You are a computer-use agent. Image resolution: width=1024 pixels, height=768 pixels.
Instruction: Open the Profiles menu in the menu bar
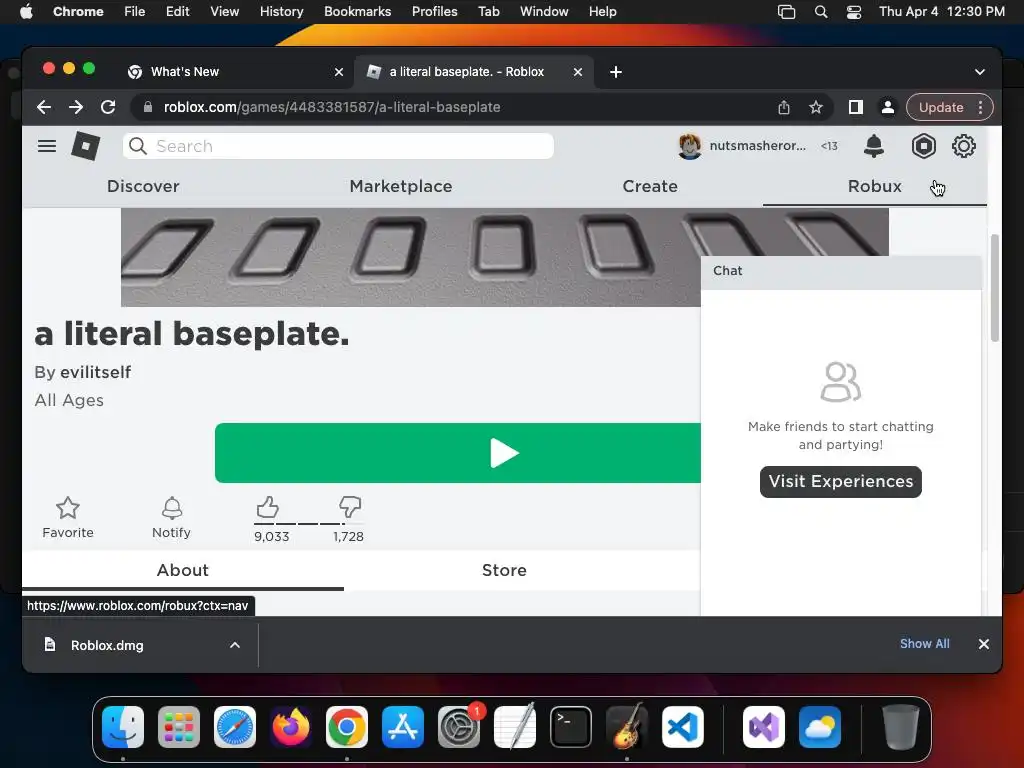pos(434,12)
